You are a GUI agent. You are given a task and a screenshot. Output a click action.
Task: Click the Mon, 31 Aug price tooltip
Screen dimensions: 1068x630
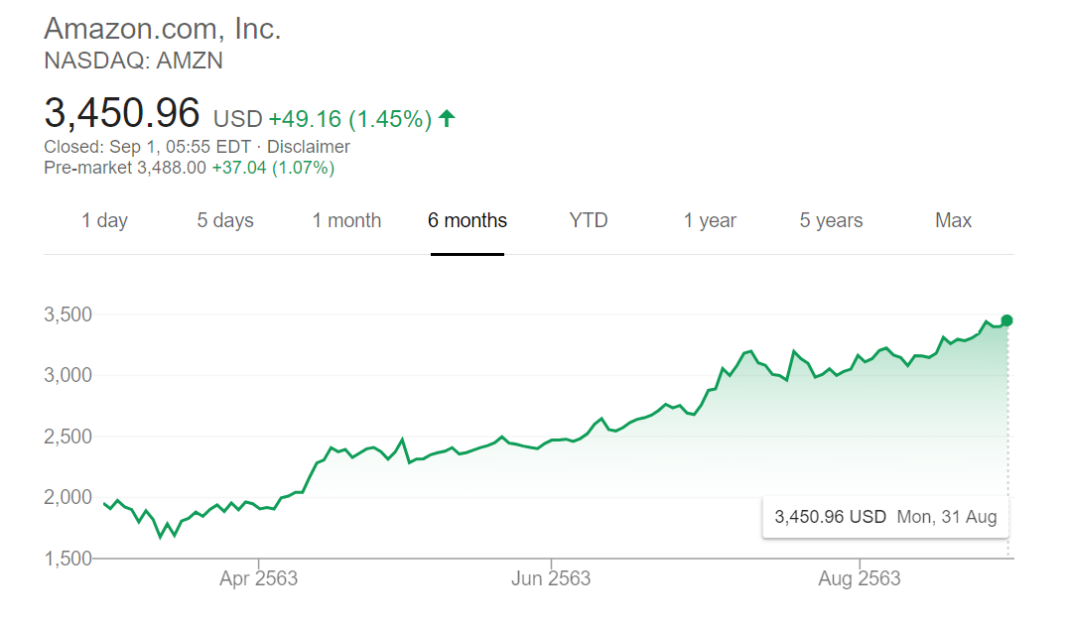(x=884, y=517)
